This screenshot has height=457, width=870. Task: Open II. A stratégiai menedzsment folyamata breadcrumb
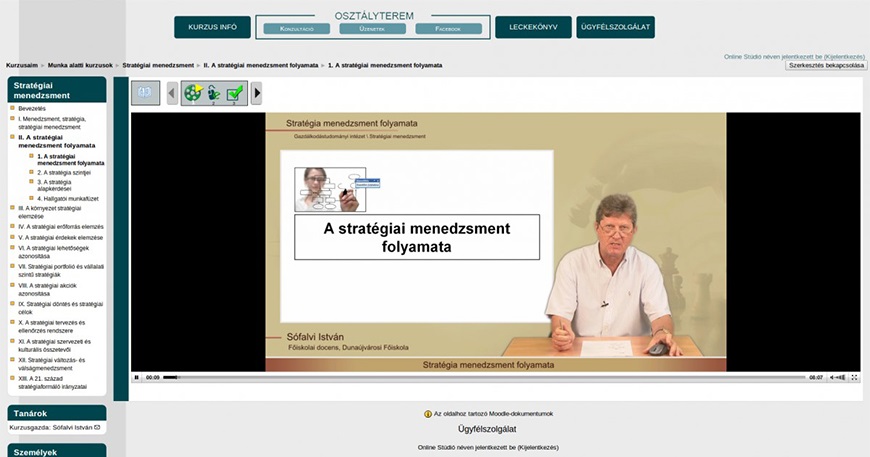coord(261,65)
